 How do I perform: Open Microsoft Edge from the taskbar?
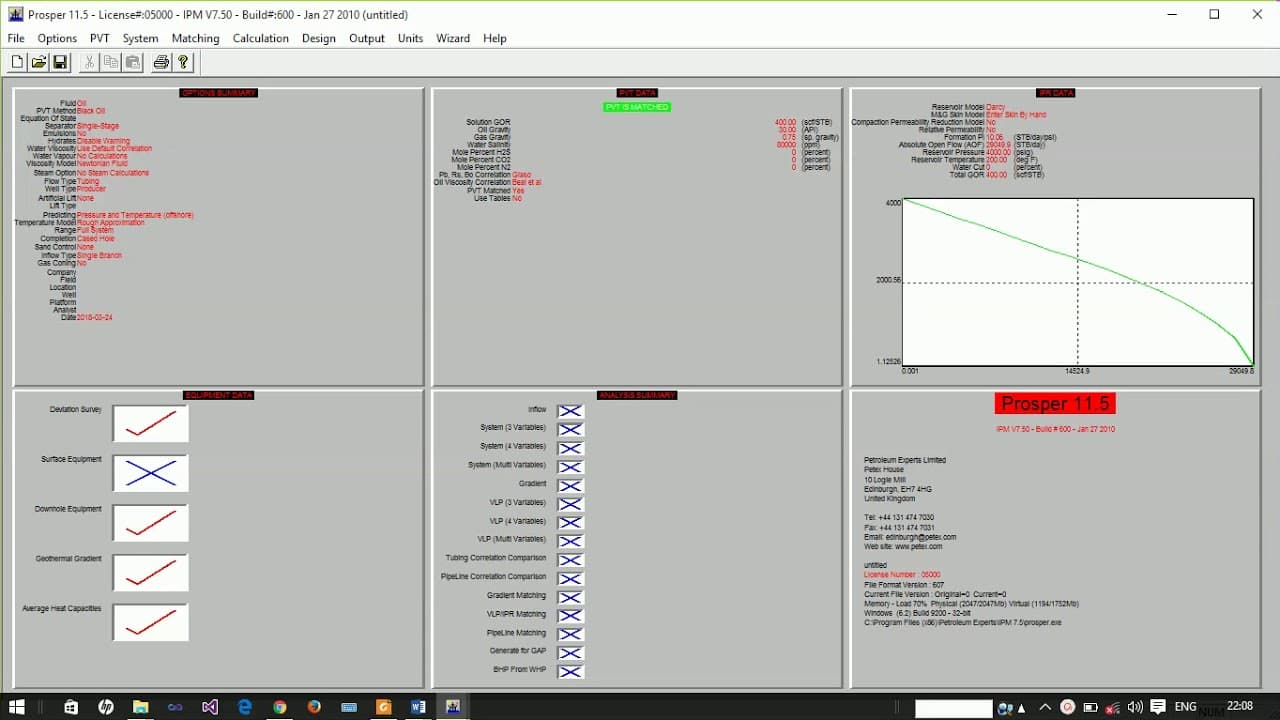click(x=245, y=707)
